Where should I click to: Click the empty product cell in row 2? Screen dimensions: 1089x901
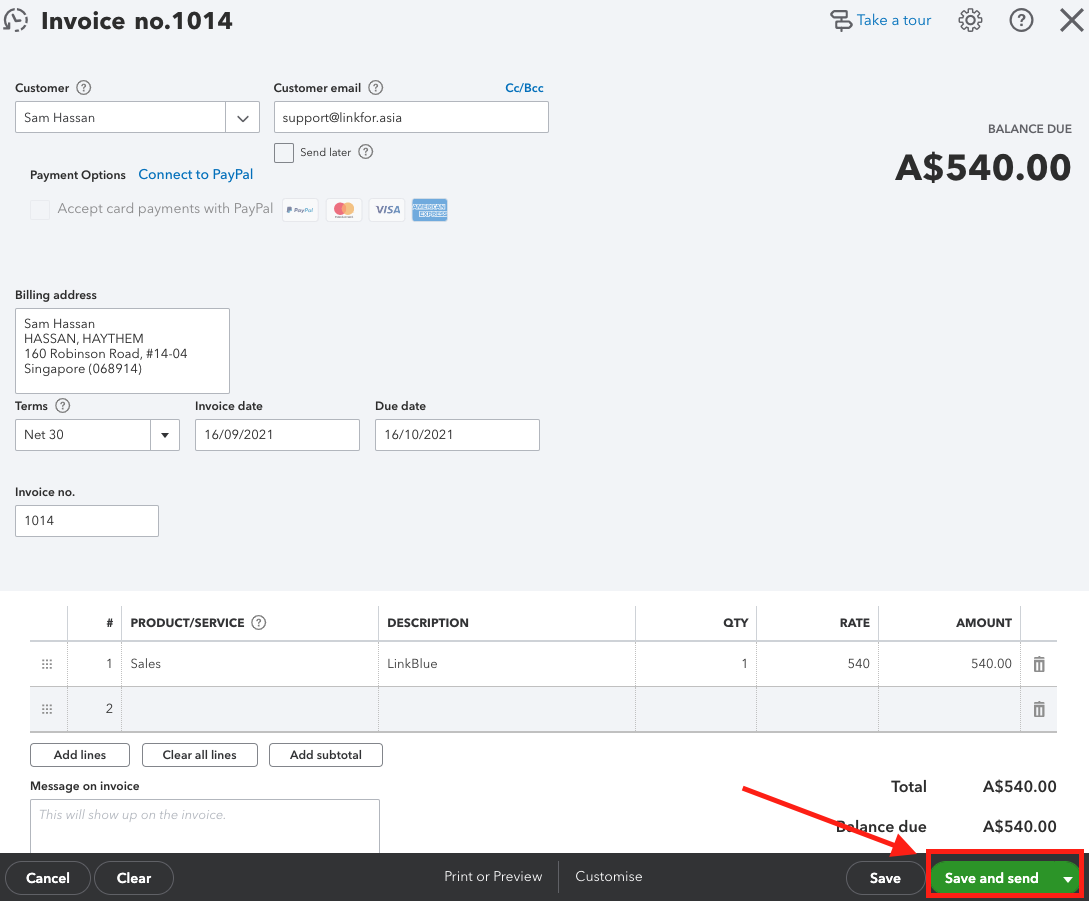(x=250, y=709)
